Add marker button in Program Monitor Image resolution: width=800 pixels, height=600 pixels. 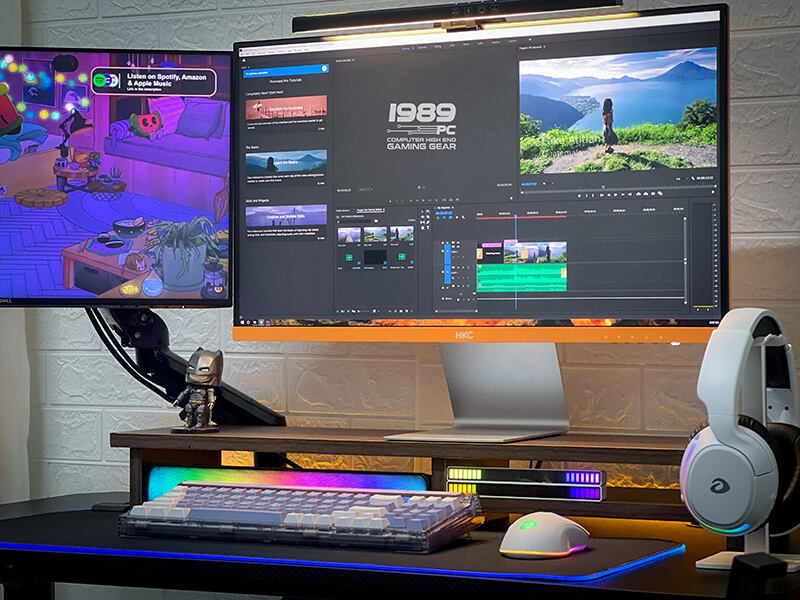(x=579, y=195)
